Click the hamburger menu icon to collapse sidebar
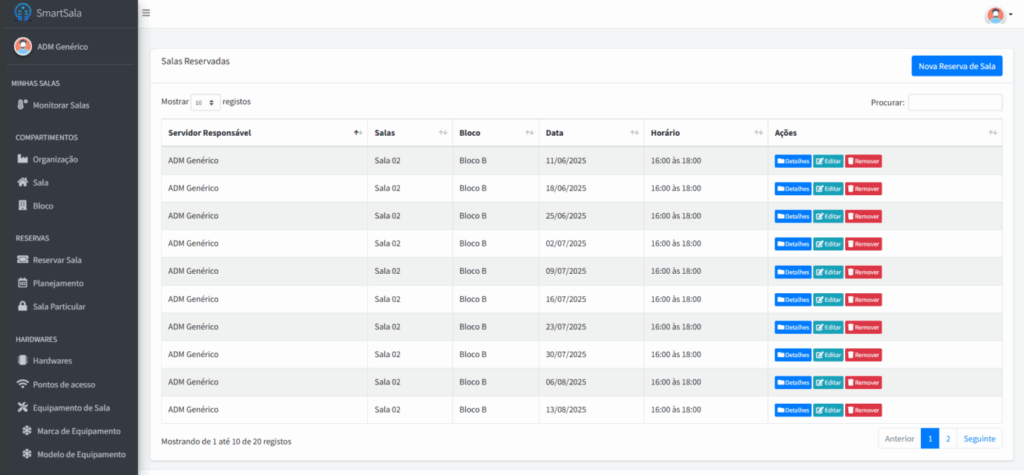Image resolution: width=1024 pixels, height=475 pixels. click(x=146, y=13)
